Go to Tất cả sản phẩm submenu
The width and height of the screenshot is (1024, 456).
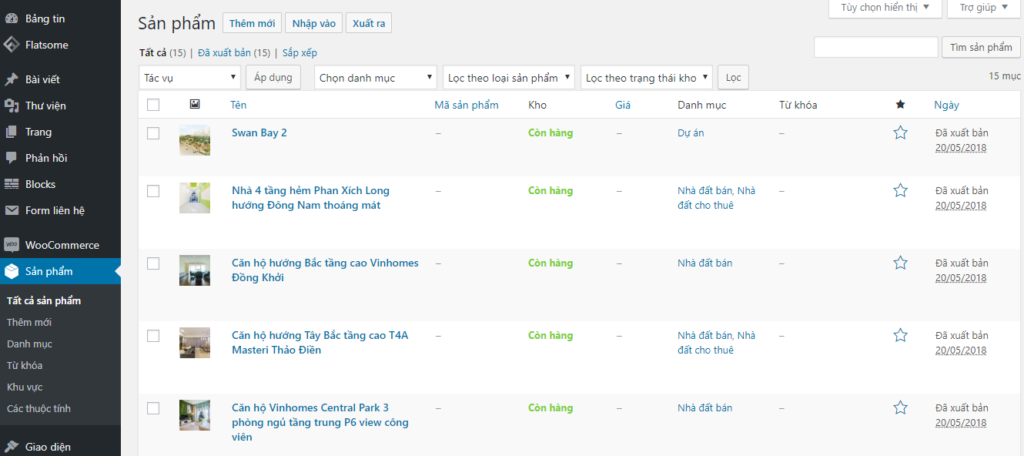click(44, 301)
